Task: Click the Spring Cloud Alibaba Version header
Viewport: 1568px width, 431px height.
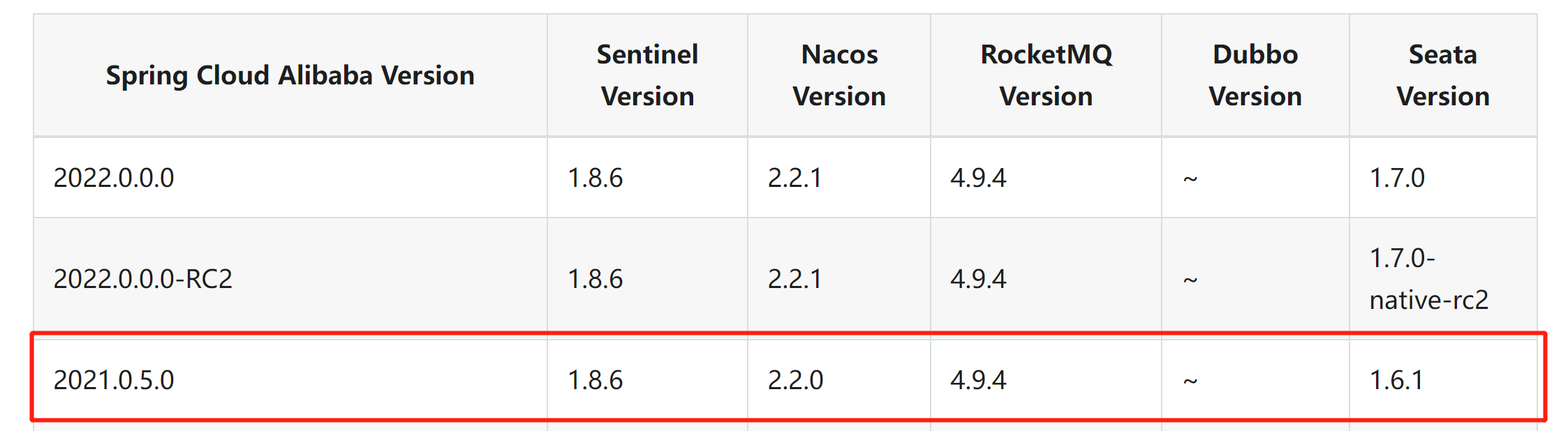Action: pos(290,75)
